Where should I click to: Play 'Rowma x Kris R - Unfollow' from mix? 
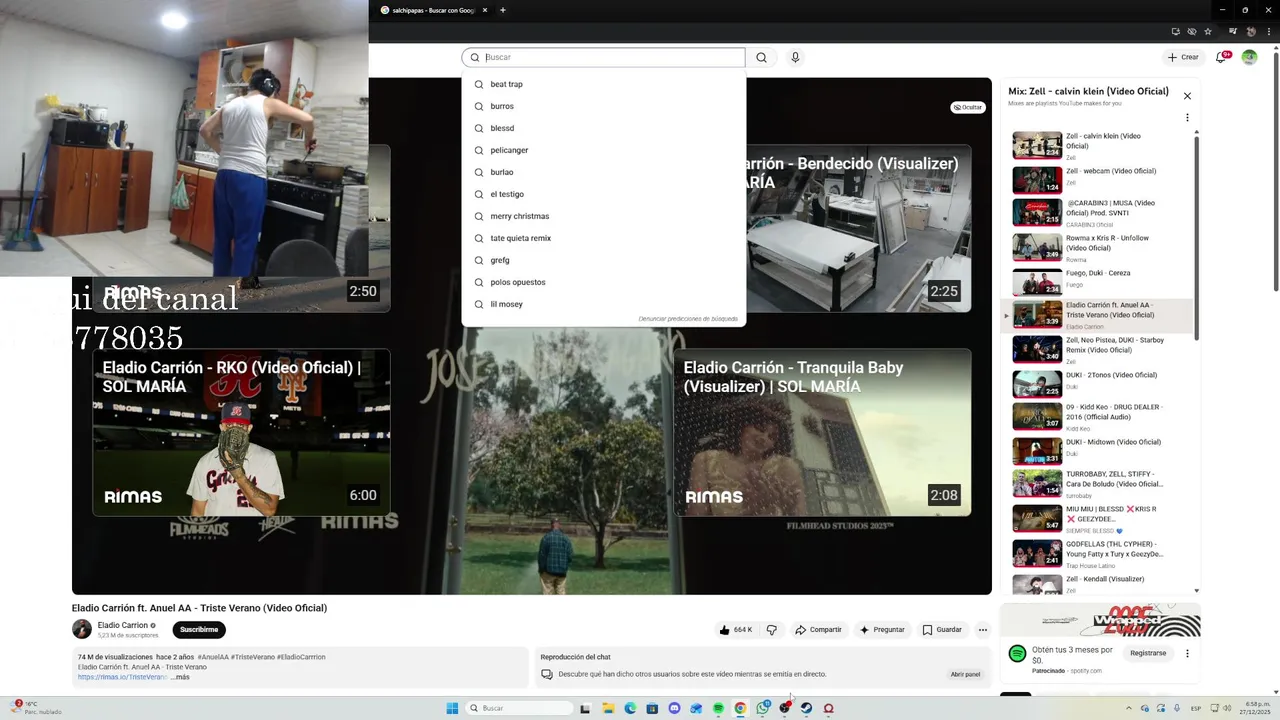point(1098,247)
